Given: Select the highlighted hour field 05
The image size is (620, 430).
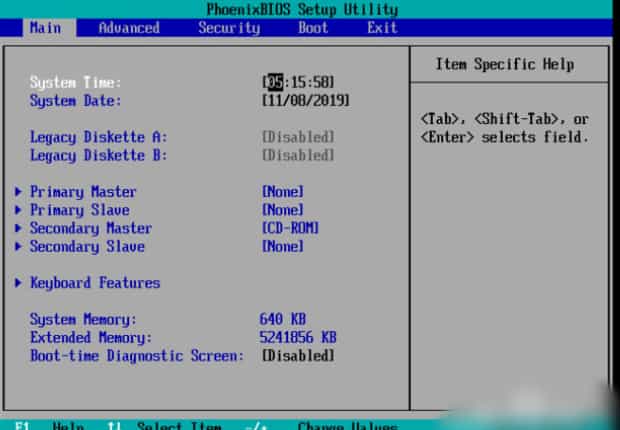Looking at the screenshot, I should pos(275,82).
